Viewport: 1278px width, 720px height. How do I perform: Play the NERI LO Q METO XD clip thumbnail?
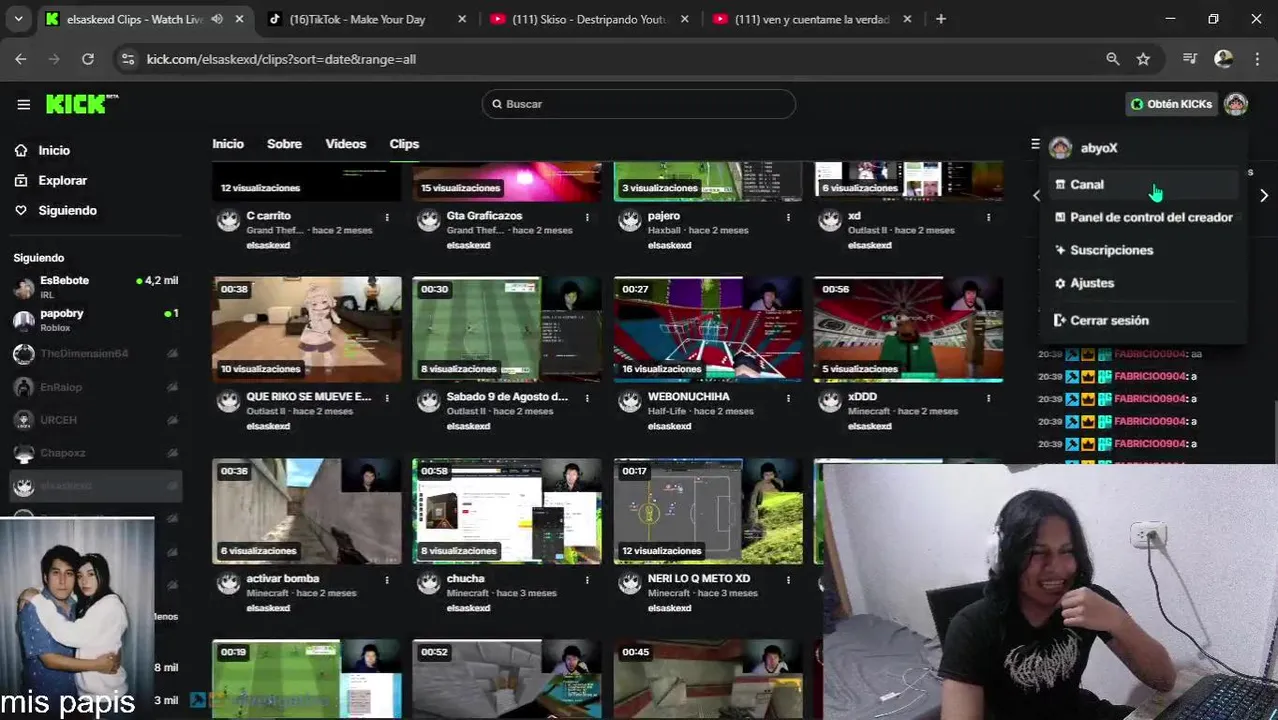(708, 511)
